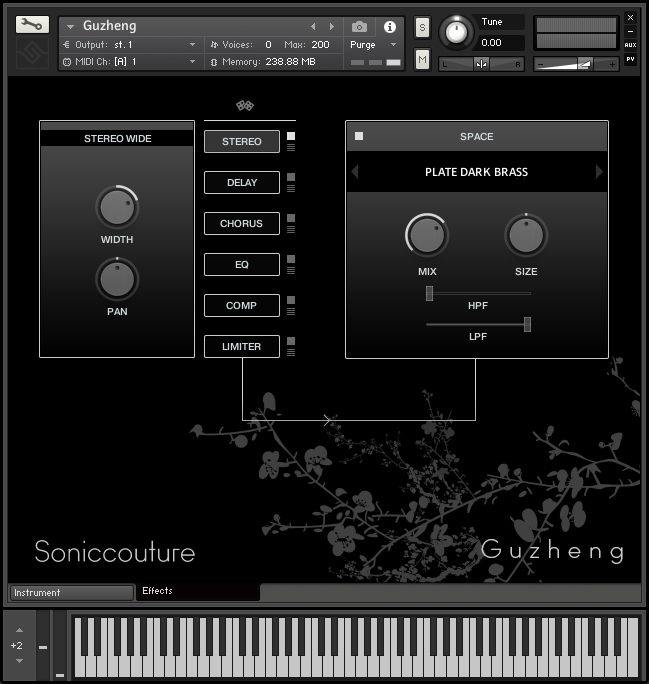Open Output st. 1 dropdown
Screen dimensions: 649x684
(193, 44)
